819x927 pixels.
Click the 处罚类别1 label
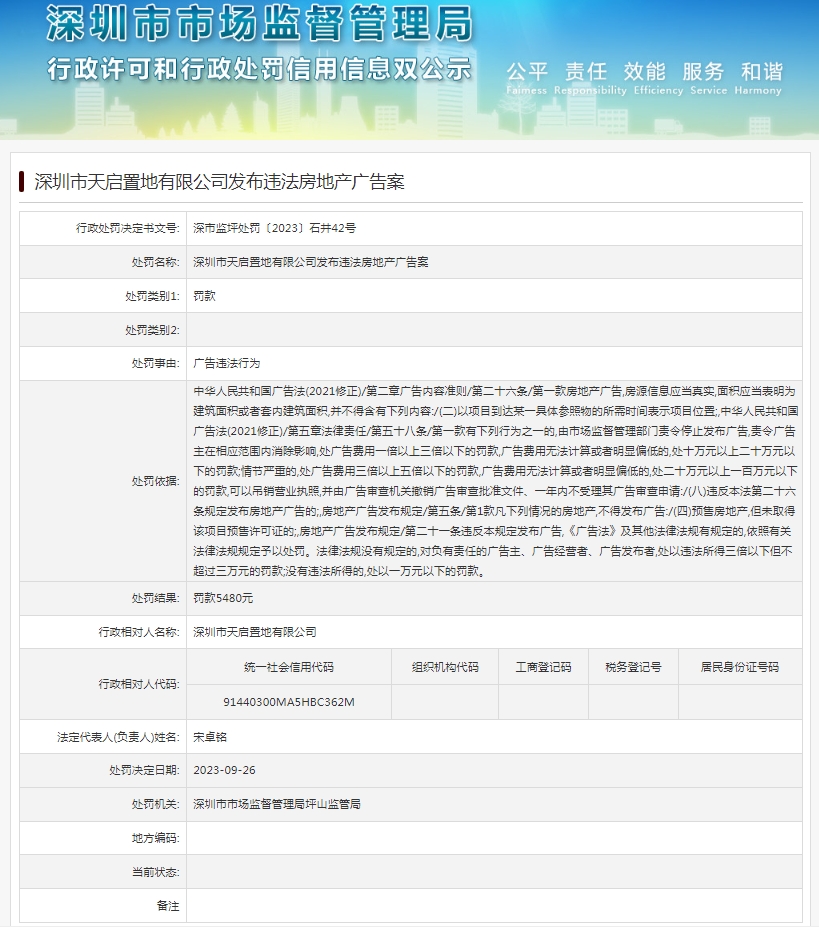152,296
